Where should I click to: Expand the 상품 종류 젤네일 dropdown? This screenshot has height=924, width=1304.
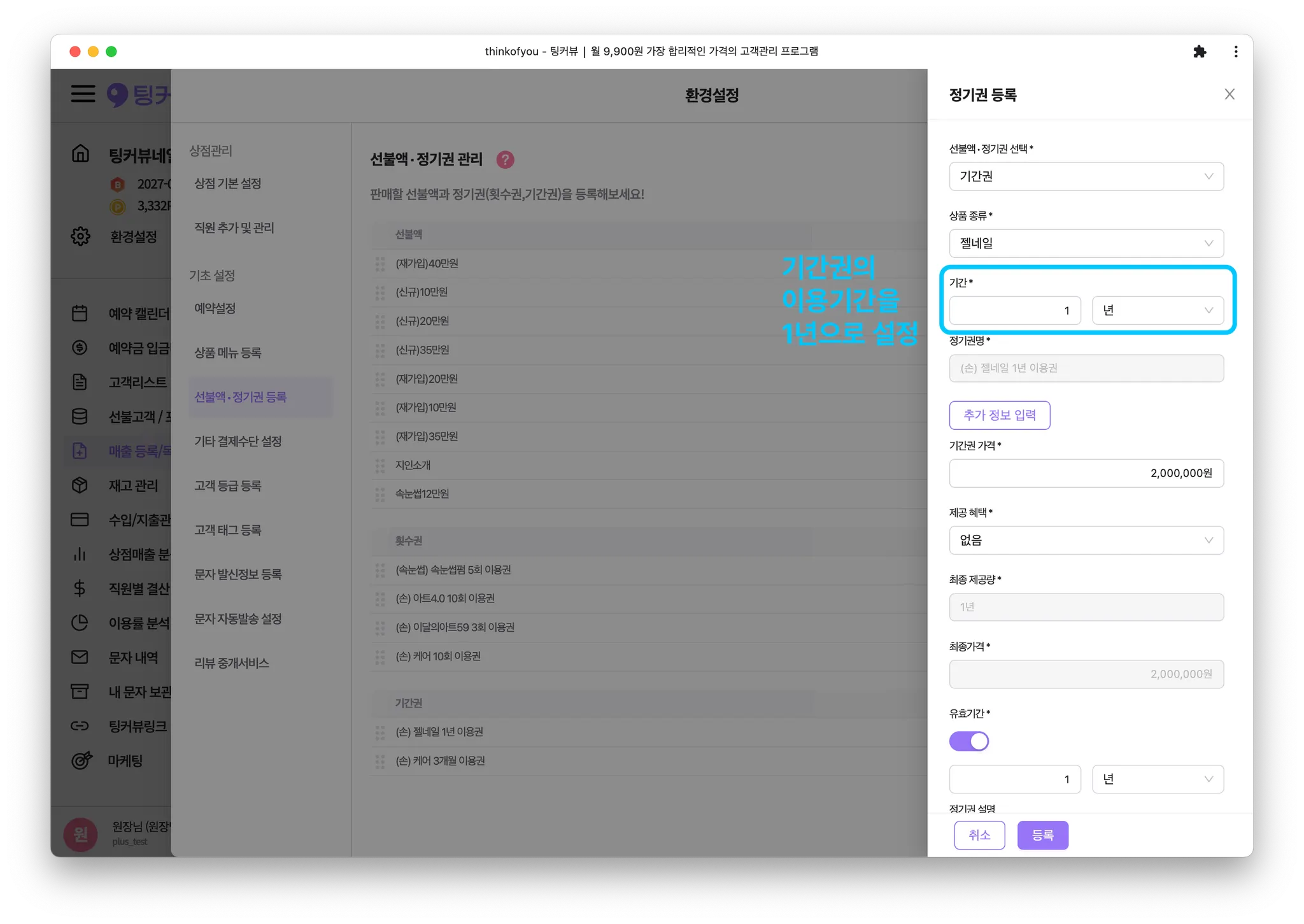tap(1086, 243)
